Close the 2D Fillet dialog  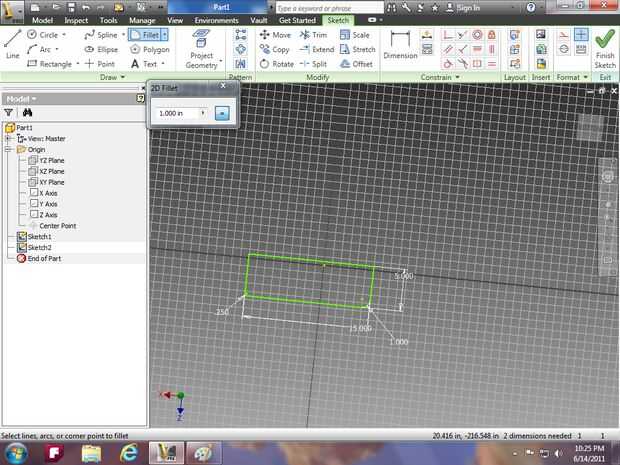pos(223,86)
